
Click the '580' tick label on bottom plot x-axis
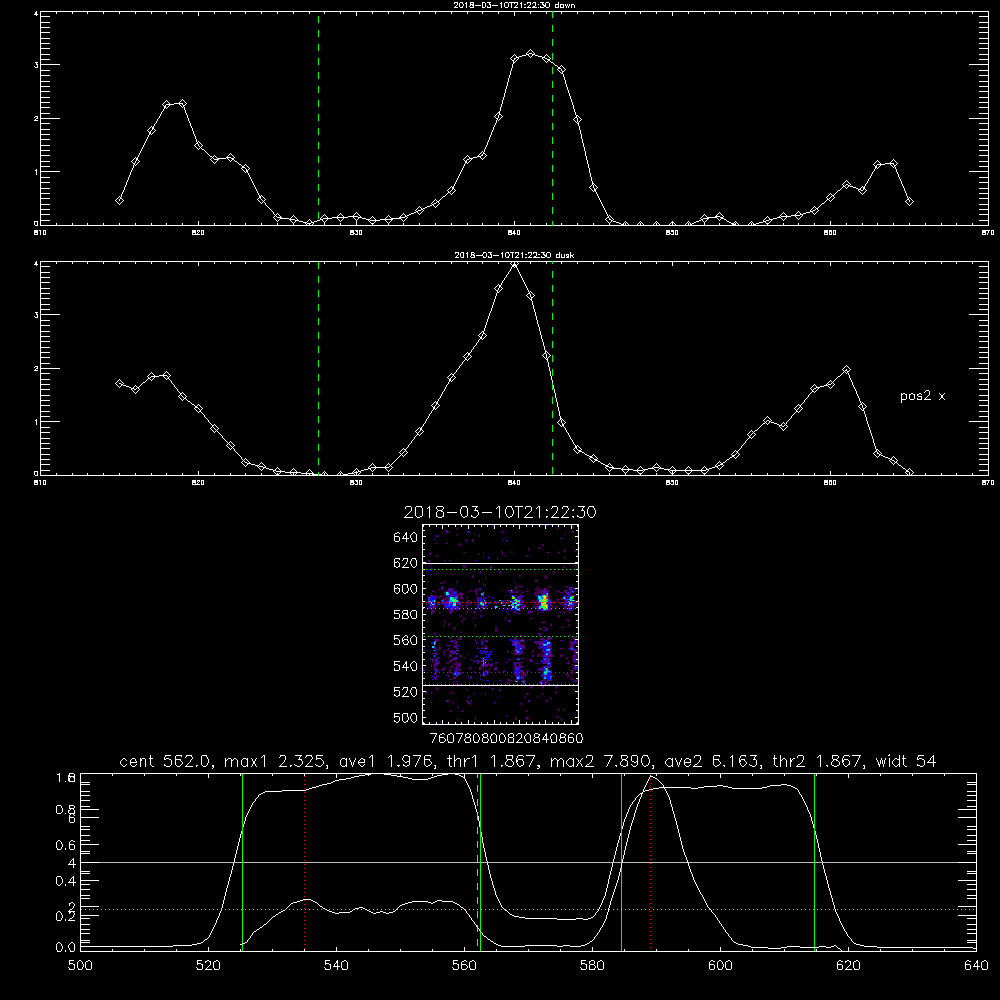pyautogui.click(x=592, y=966)
